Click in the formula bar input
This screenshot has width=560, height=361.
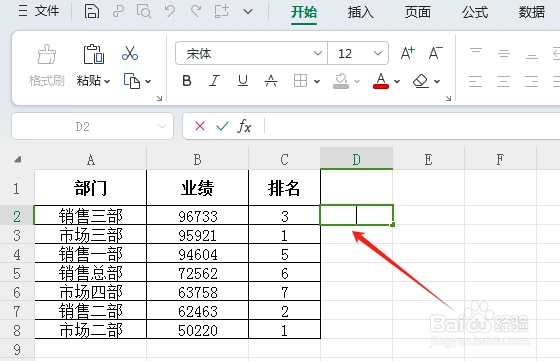pyautogui.click(x=411, y=126)
